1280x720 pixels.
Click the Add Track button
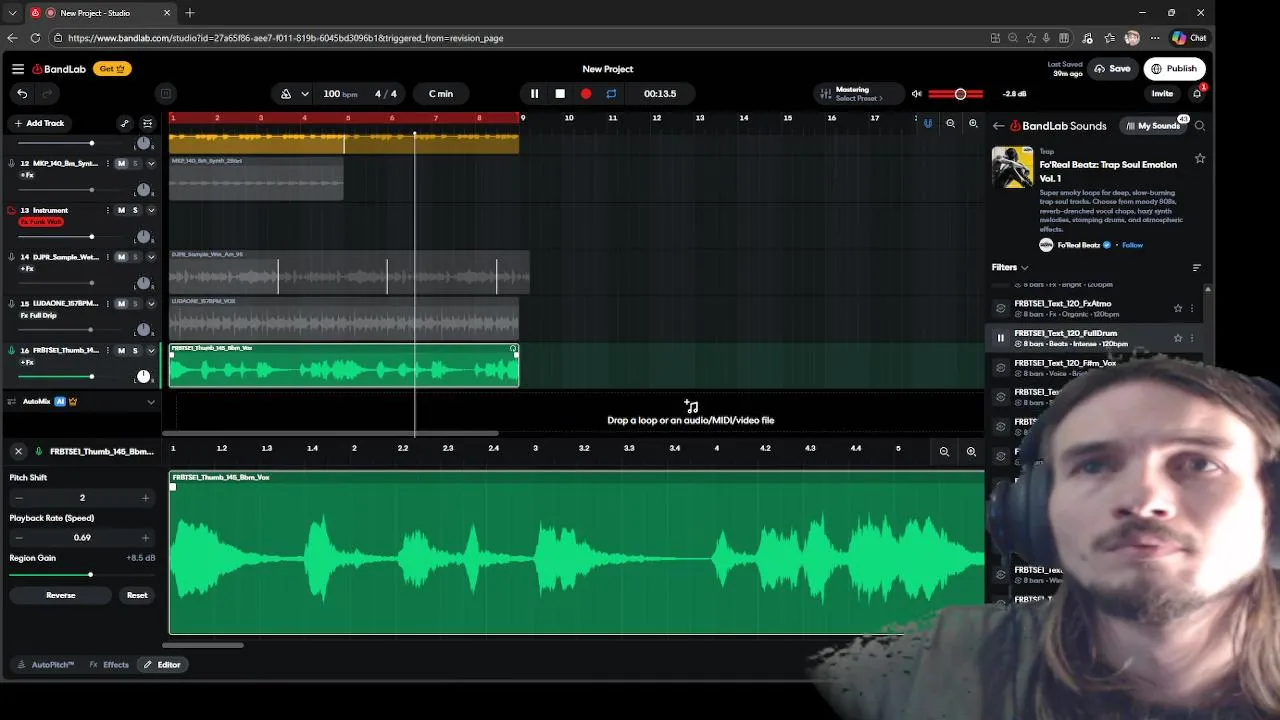point(38,124)
